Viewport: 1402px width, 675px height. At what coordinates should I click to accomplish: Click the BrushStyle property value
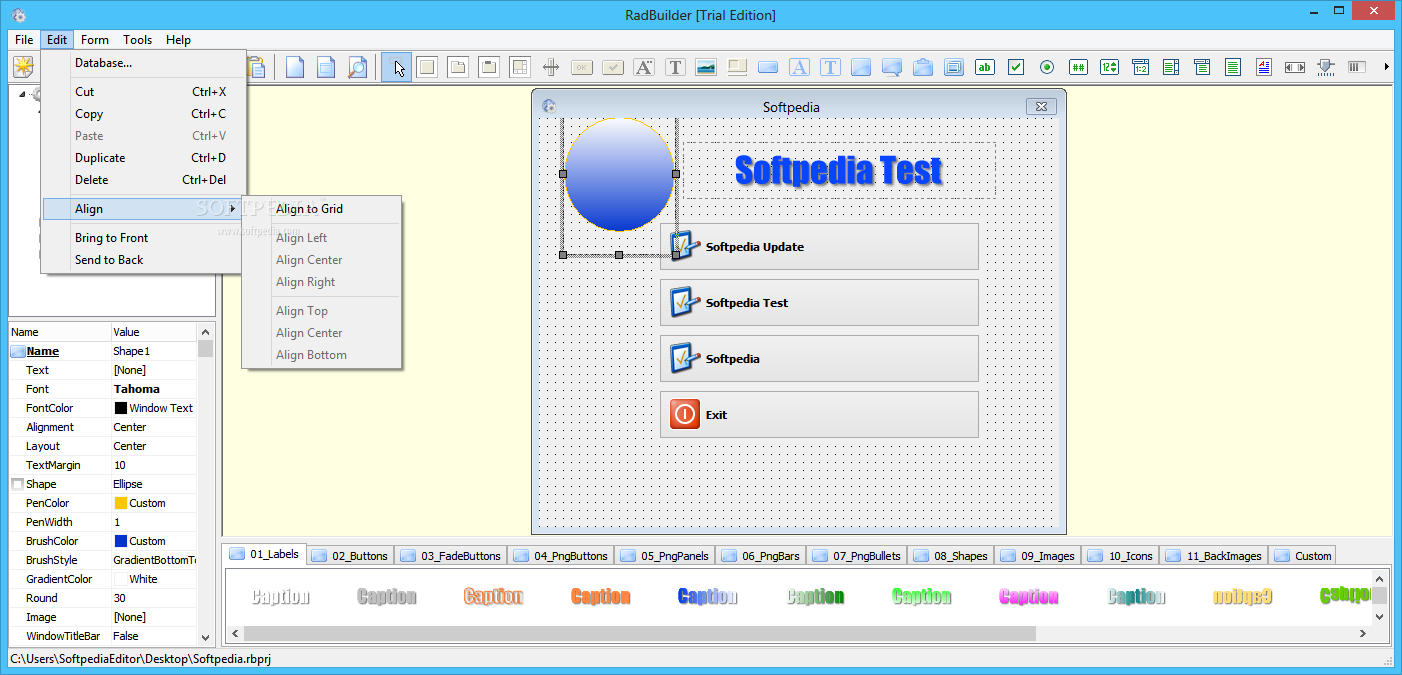[x=154, y=560]
